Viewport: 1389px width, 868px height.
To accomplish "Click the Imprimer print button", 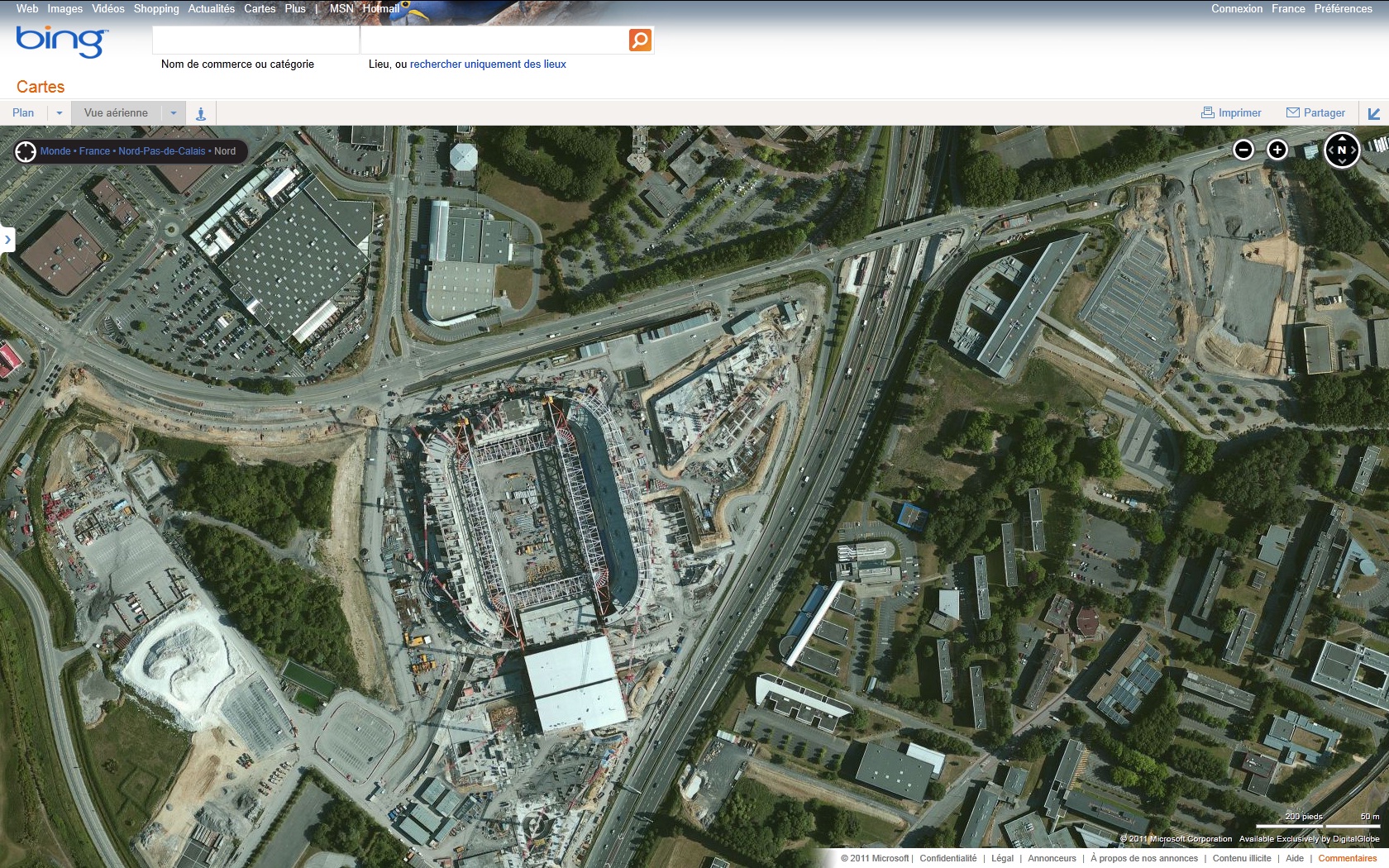I will [1231, 113].
